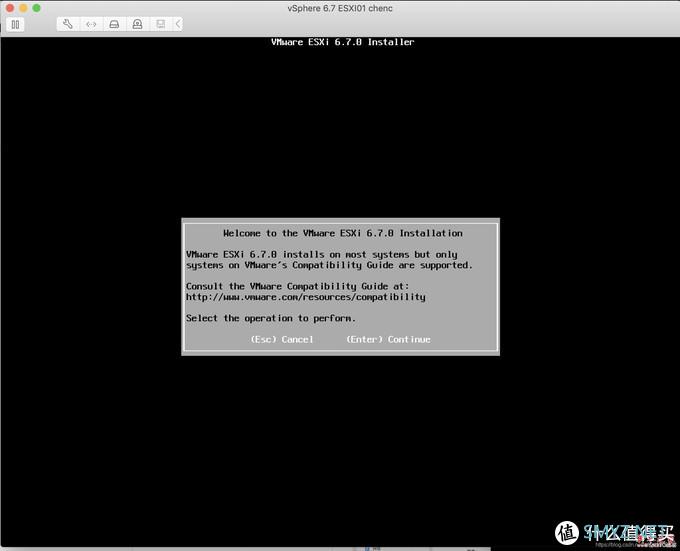This screenshot has width=680, height=551.
Task: Click the CD/DVD drive icon in toolbar
Action: point(137,24)
